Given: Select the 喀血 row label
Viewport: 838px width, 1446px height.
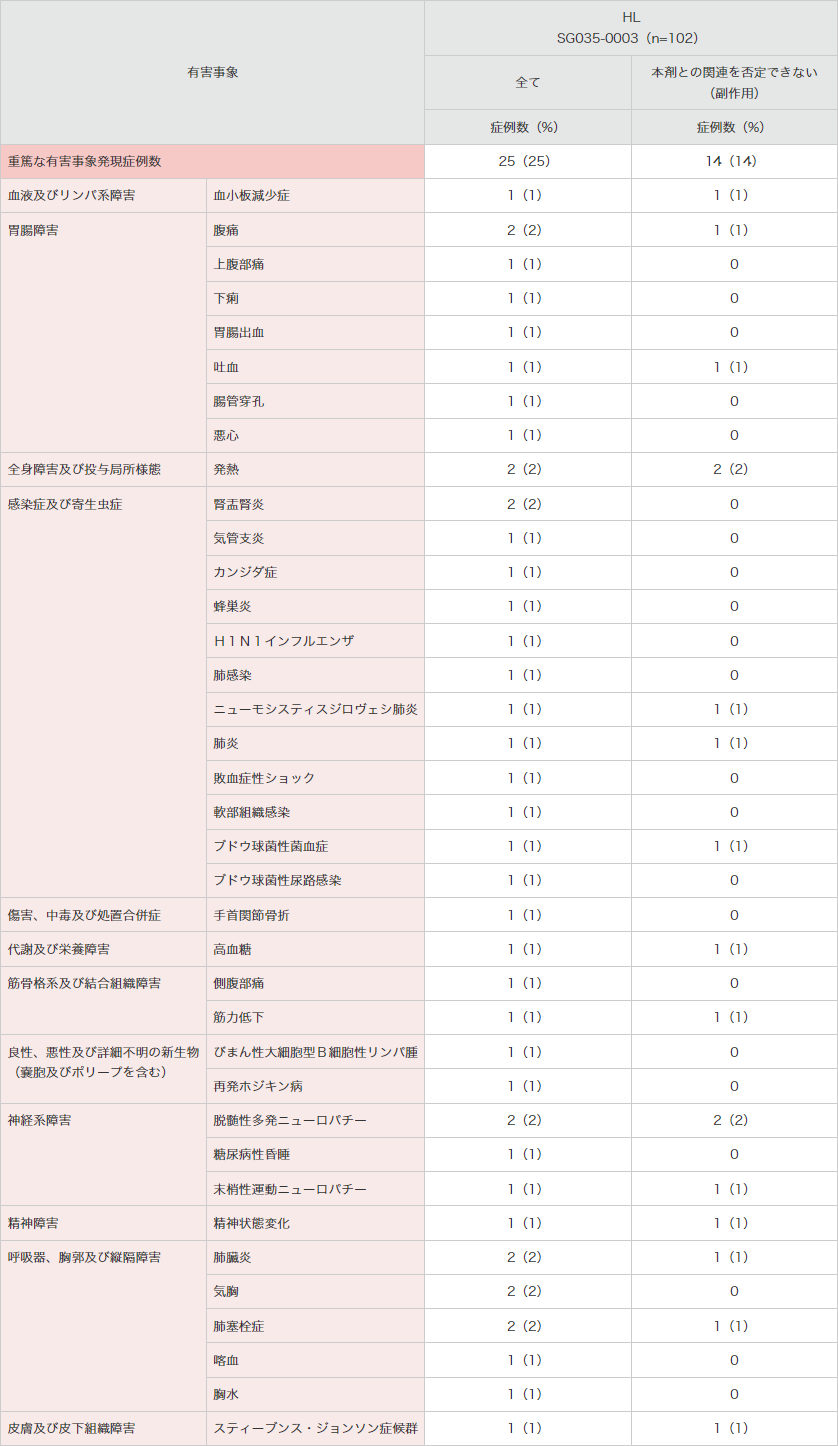Looking at the screenshot, I should pyautogui.click(x=315, y=1360).
